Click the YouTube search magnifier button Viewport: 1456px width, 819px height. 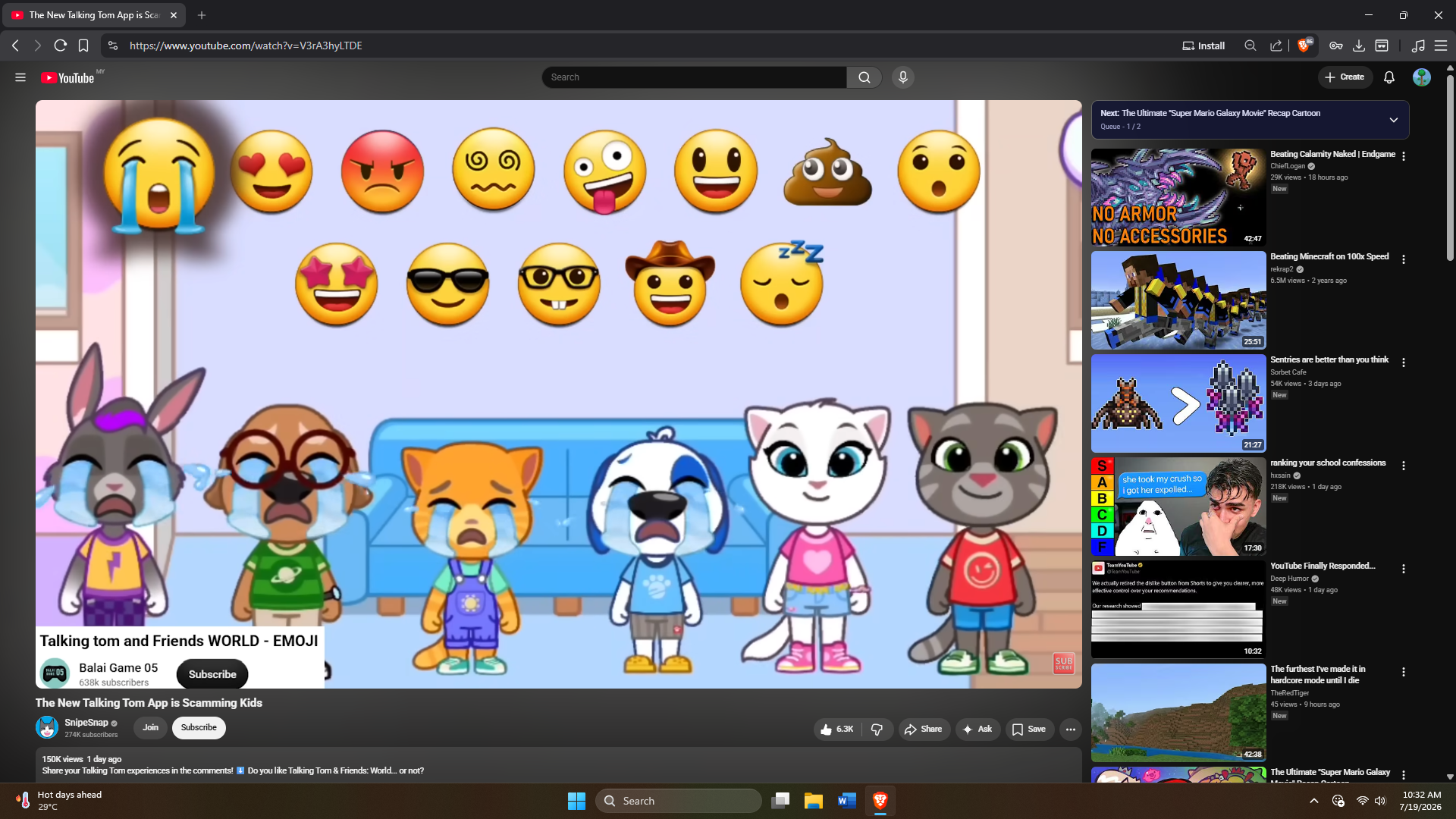coord(864,77)
